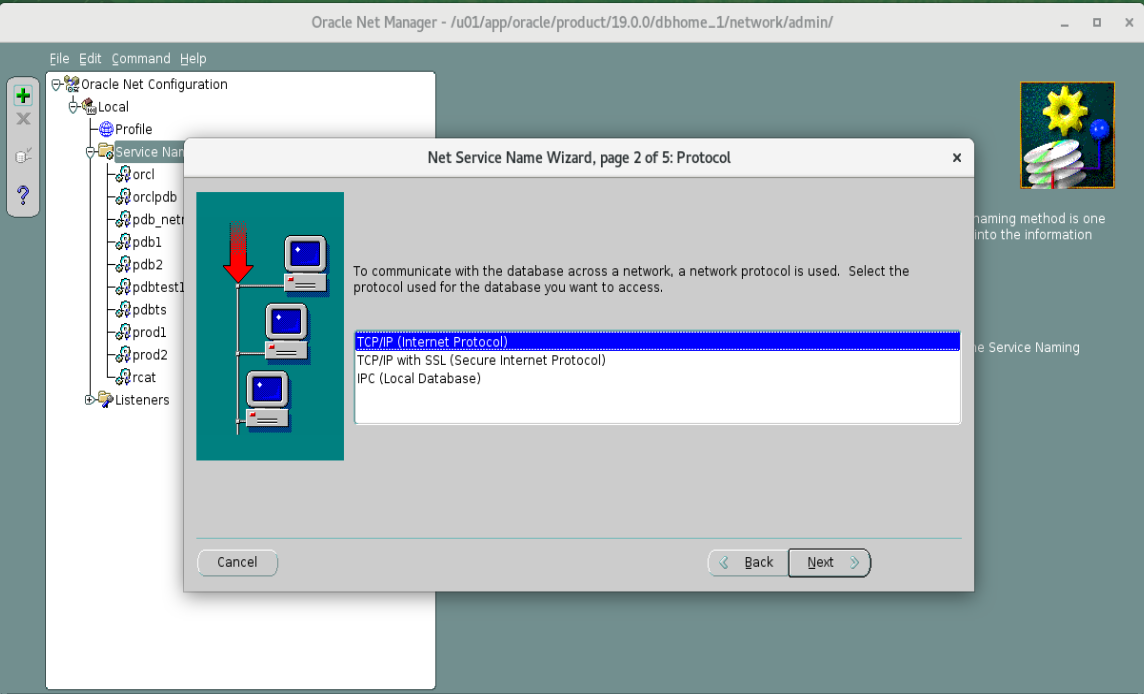Image resolution: width=1144 pixels, height=694 pixels.
Task: Select IPC (Local Database) protocol option
Action: tap(657, 378)
